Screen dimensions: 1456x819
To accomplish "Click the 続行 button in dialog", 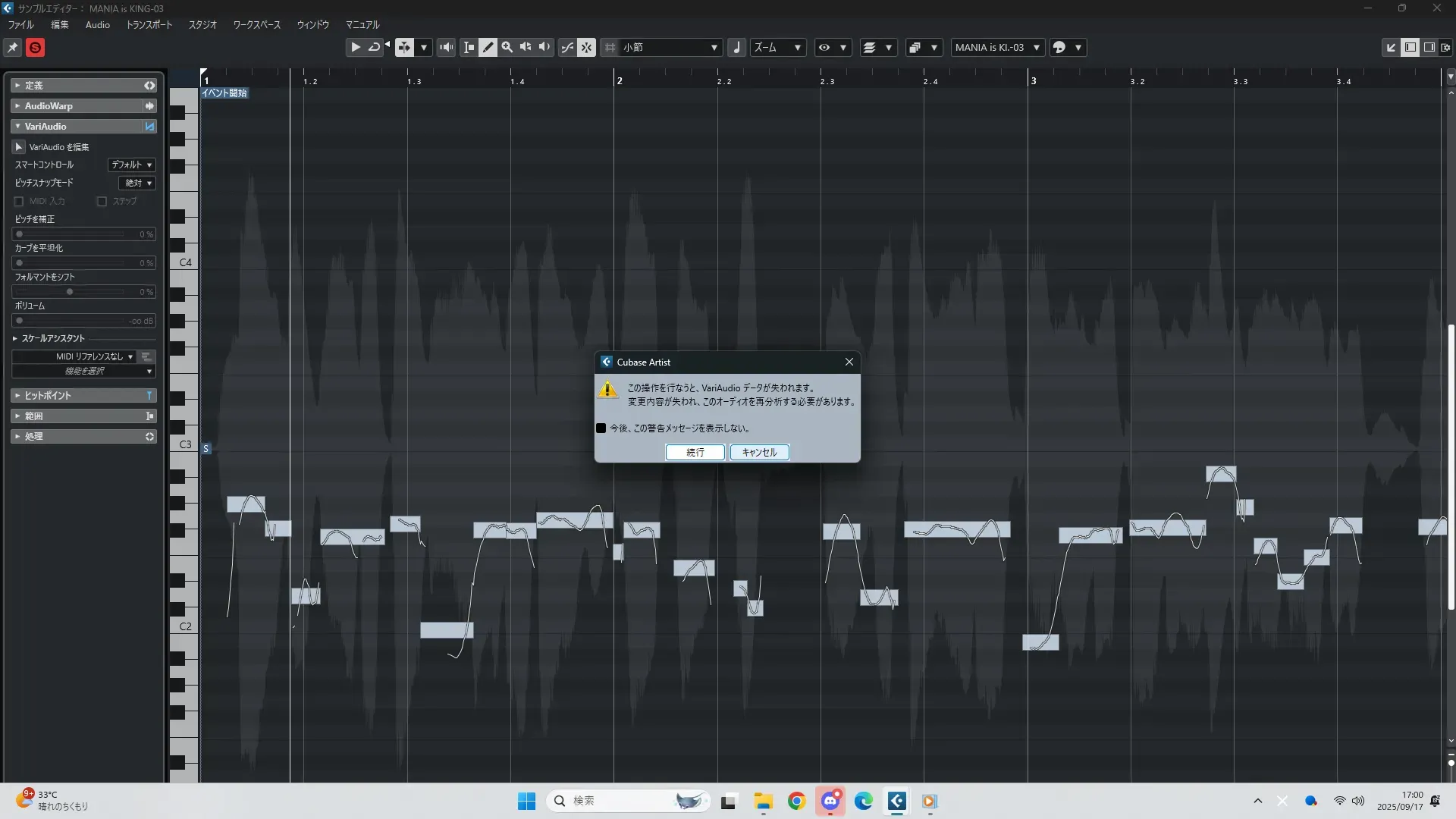I will [695, 453].
